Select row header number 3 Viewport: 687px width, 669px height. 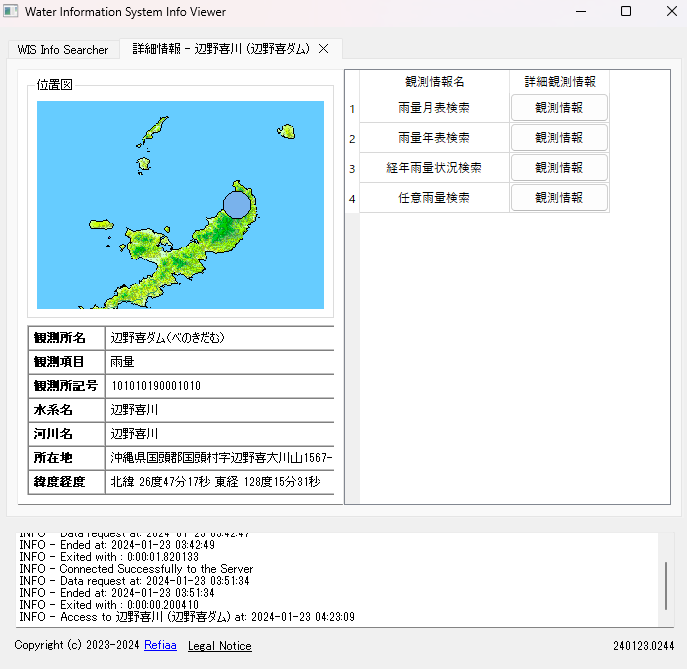tap(352, 168)
